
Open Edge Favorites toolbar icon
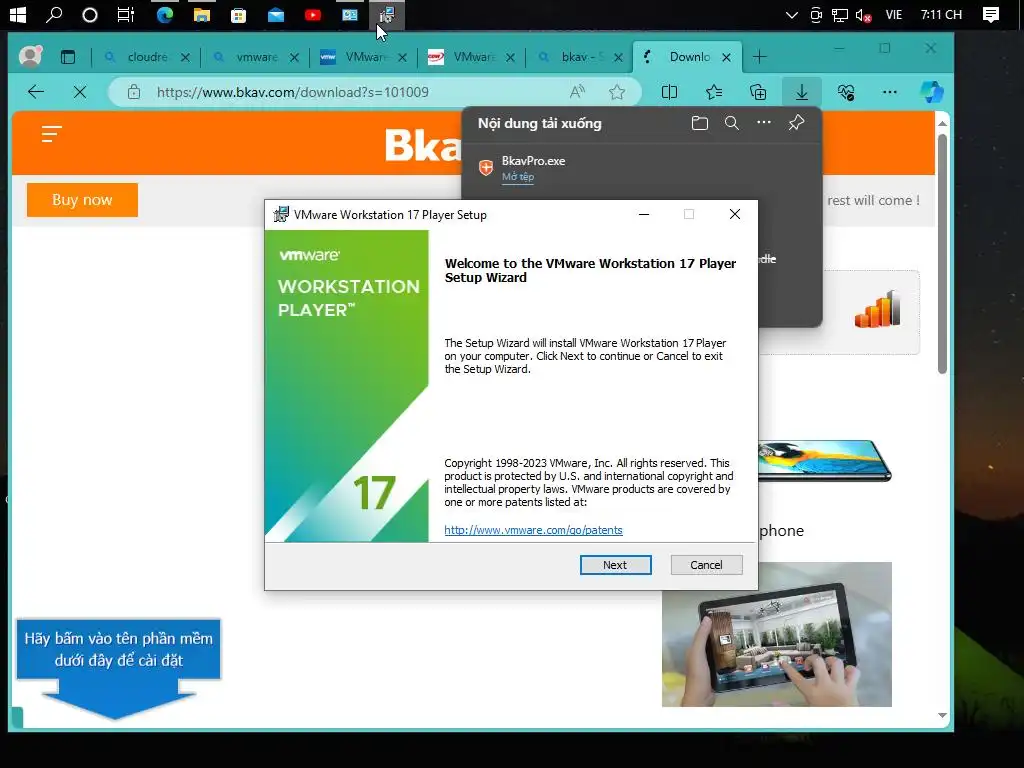[714, 92]
